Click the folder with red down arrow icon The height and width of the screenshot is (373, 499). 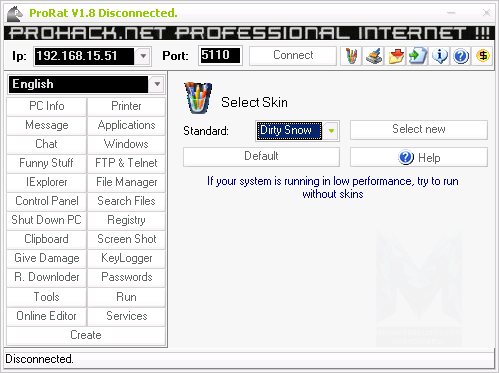click(x=396, y=56)
